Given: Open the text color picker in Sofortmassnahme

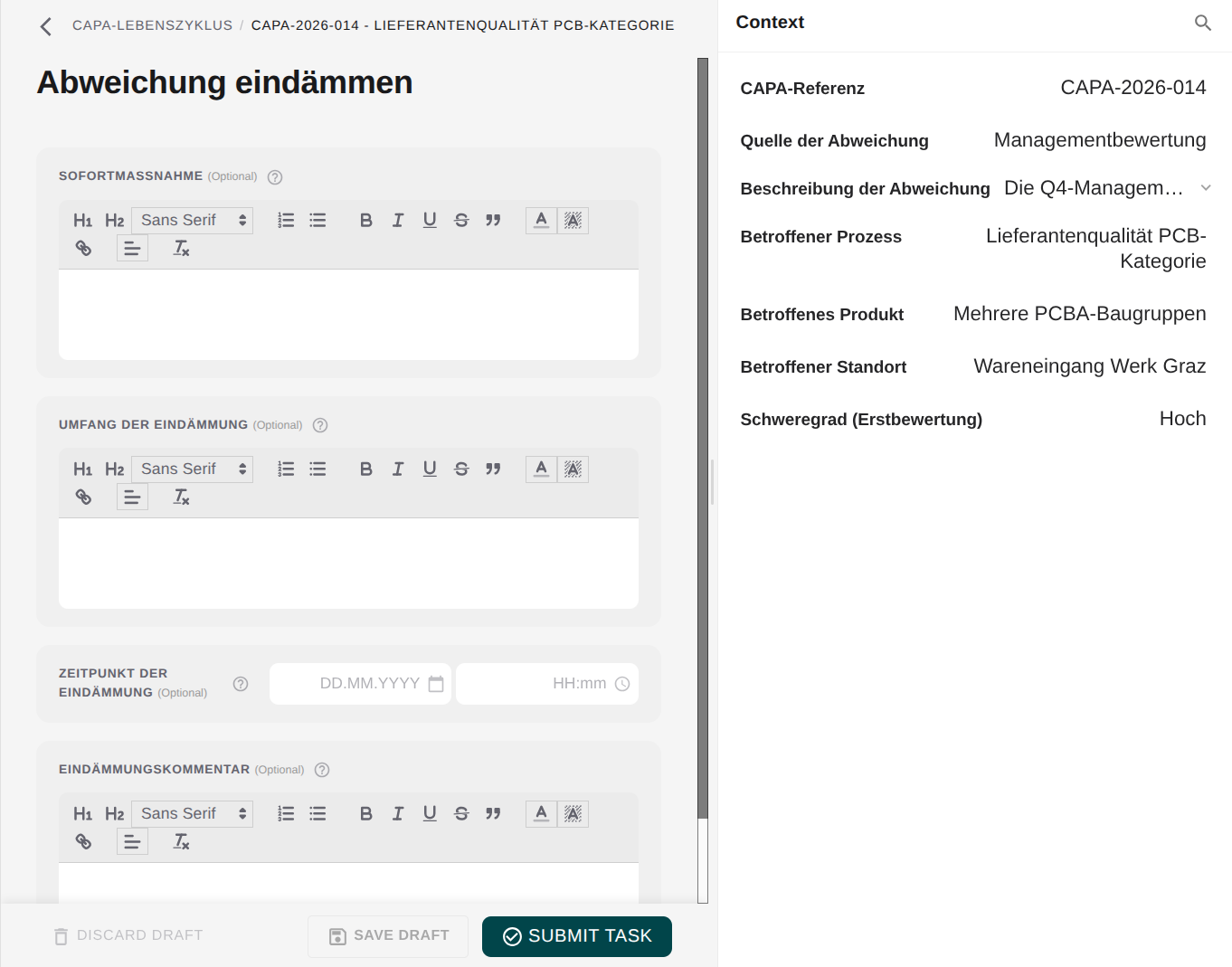Looking at the screenshot, I should tap(540, 220).
